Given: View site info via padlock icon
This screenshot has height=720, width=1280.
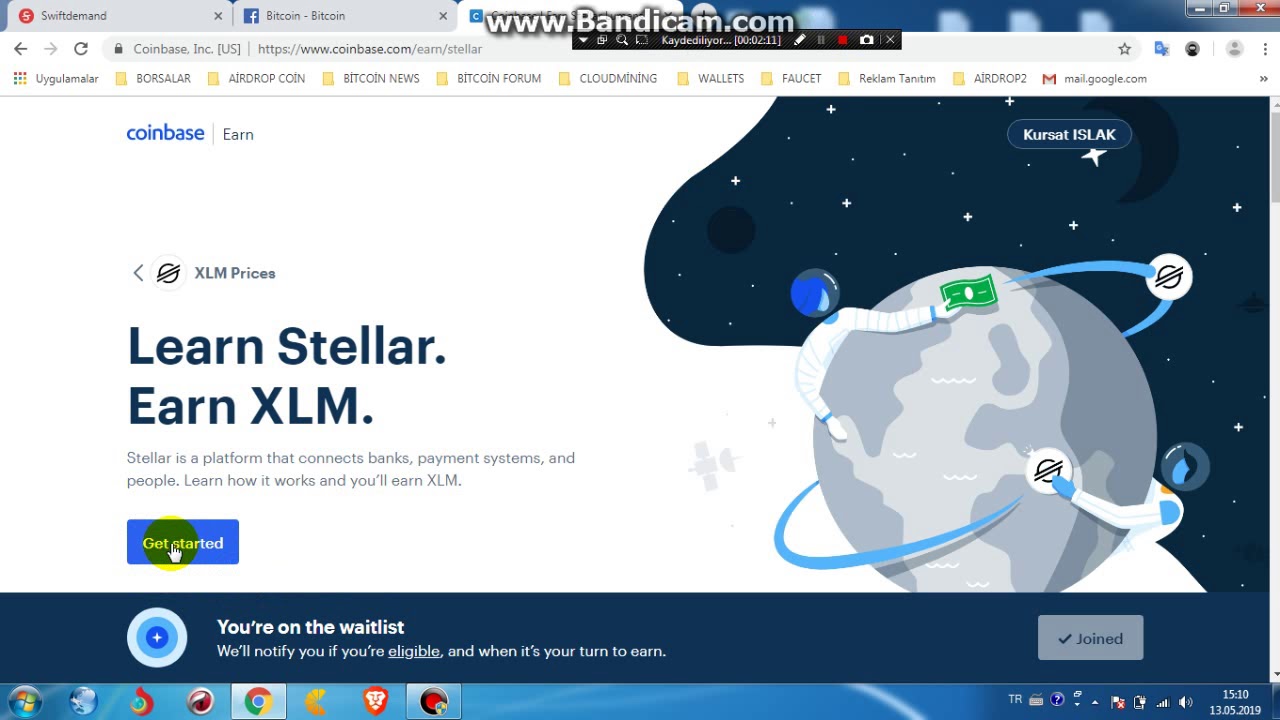Looking at the screenshot, I should click(x=118, y=48).
